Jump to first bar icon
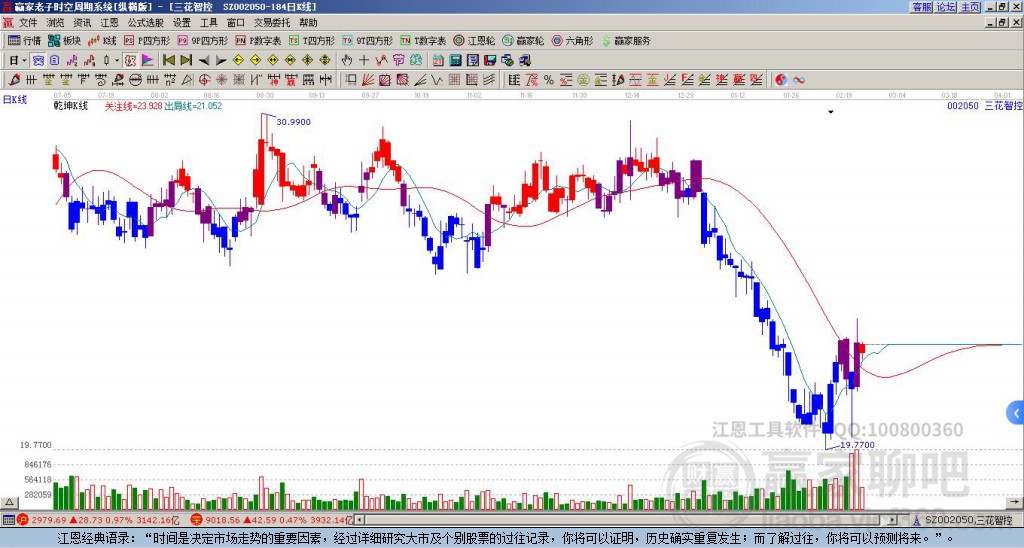Viewport: 1024px width, 548px height. coord(168,61)
